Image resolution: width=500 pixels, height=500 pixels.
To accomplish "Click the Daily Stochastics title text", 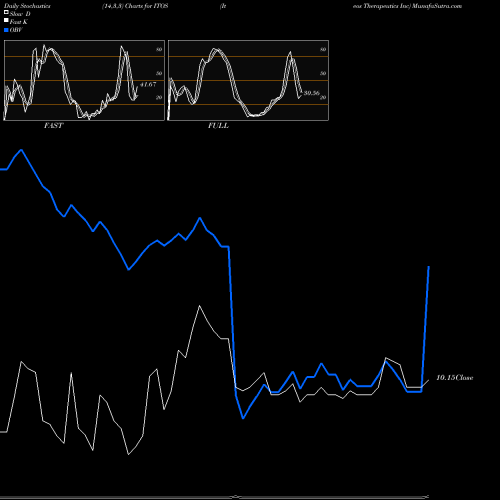I will click(27, 6).
